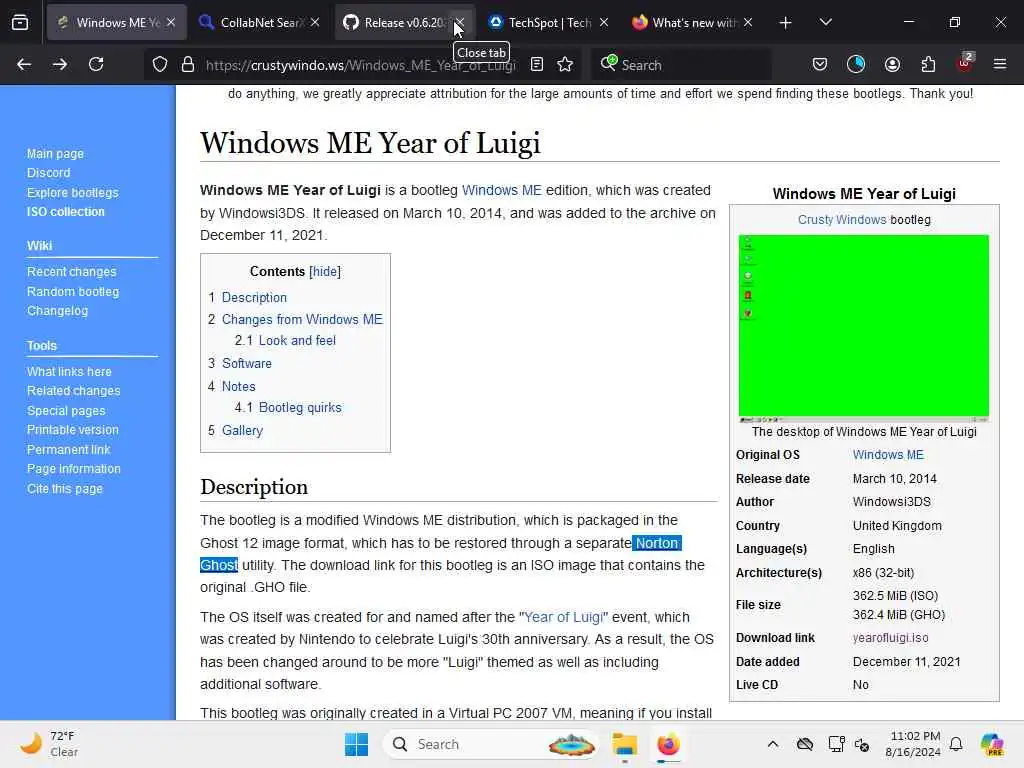Open the green desktop screenshot thumbnail
Viewport: 1024px width, 768px height.
(863, 328)
